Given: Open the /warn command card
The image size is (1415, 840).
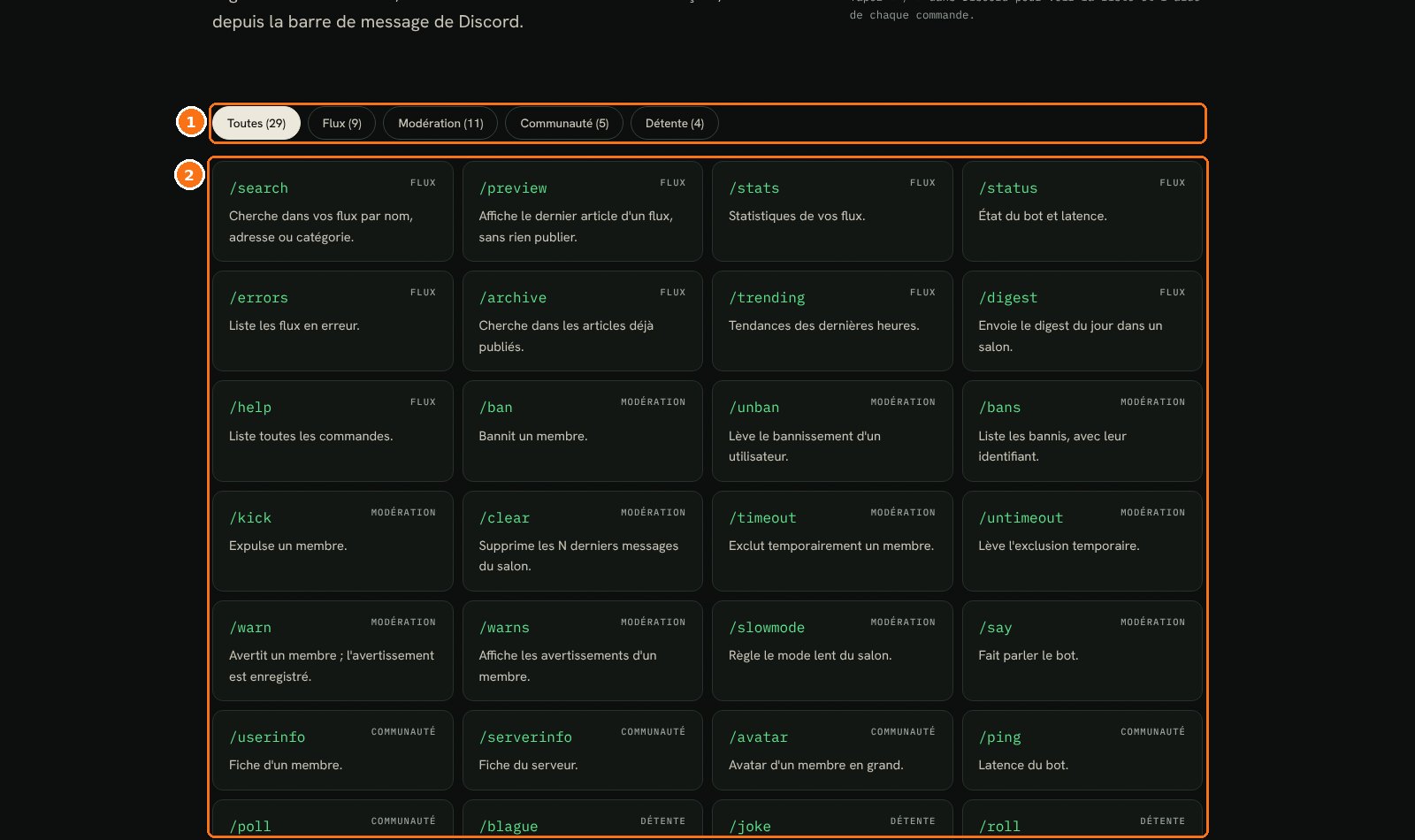Looking at the screenshot, I should [x=333, y=651].
